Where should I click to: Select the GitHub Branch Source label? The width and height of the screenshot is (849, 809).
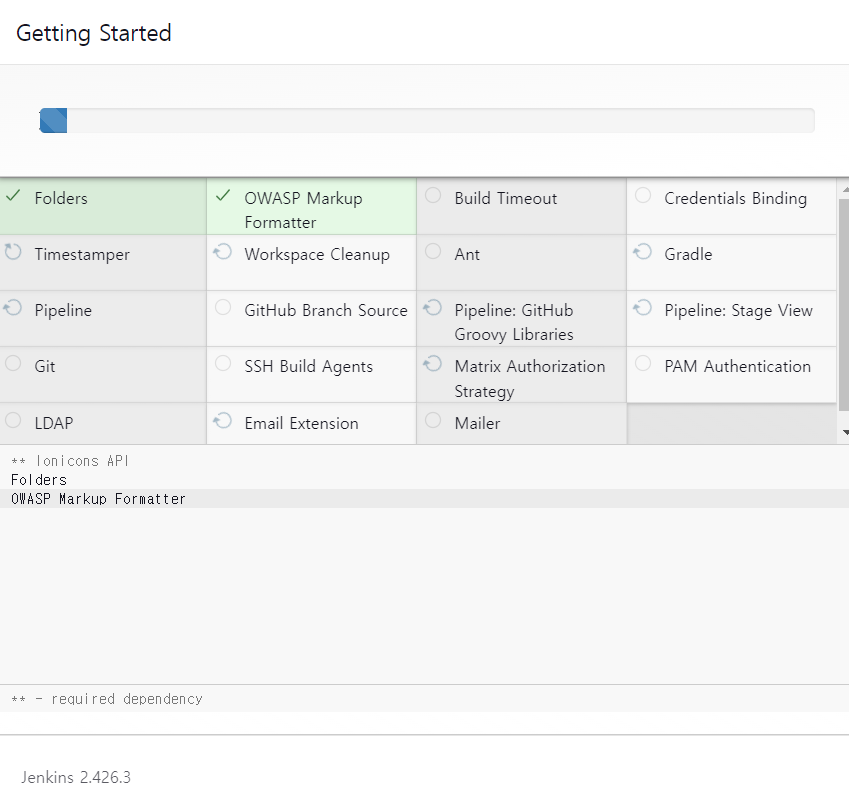pos(326,310)
